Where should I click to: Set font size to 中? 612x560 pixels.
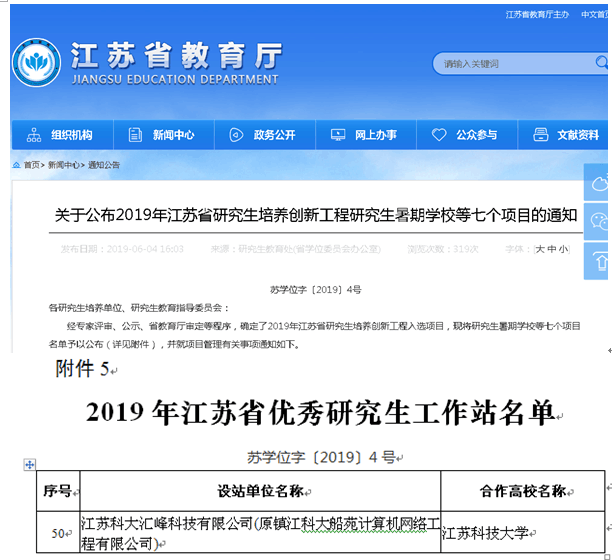(552, 249)
